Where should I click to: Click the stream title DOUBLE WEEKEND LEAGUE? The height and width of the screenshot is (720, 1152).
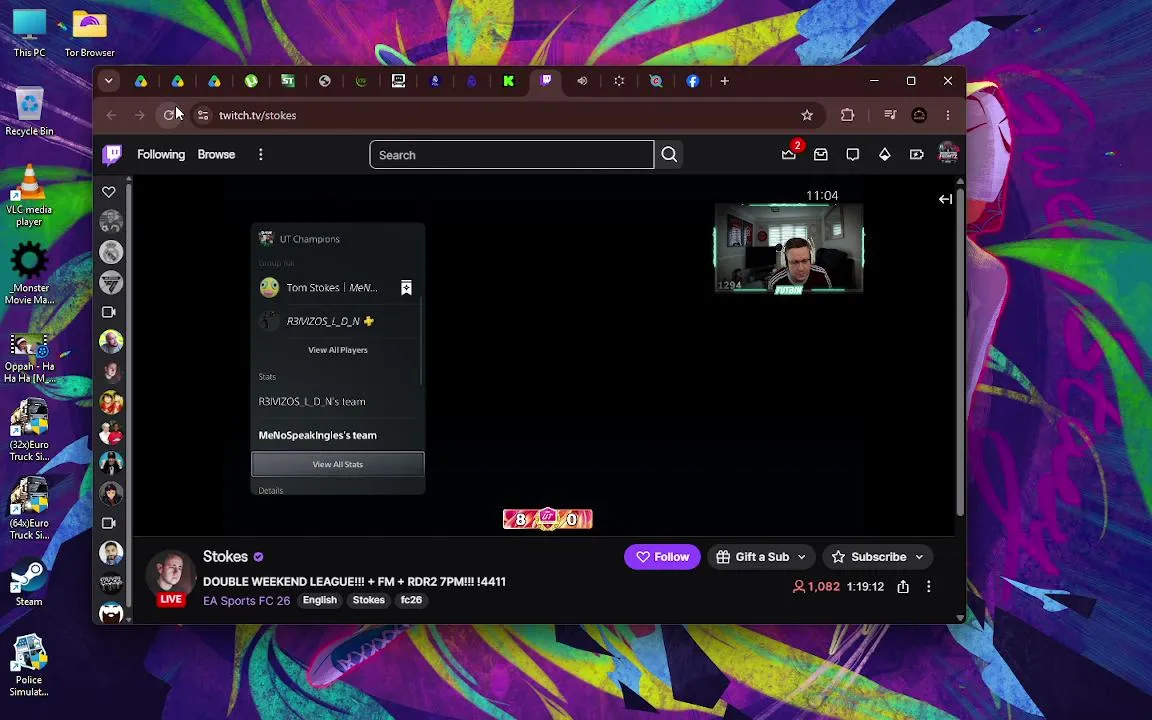(354, 581)
